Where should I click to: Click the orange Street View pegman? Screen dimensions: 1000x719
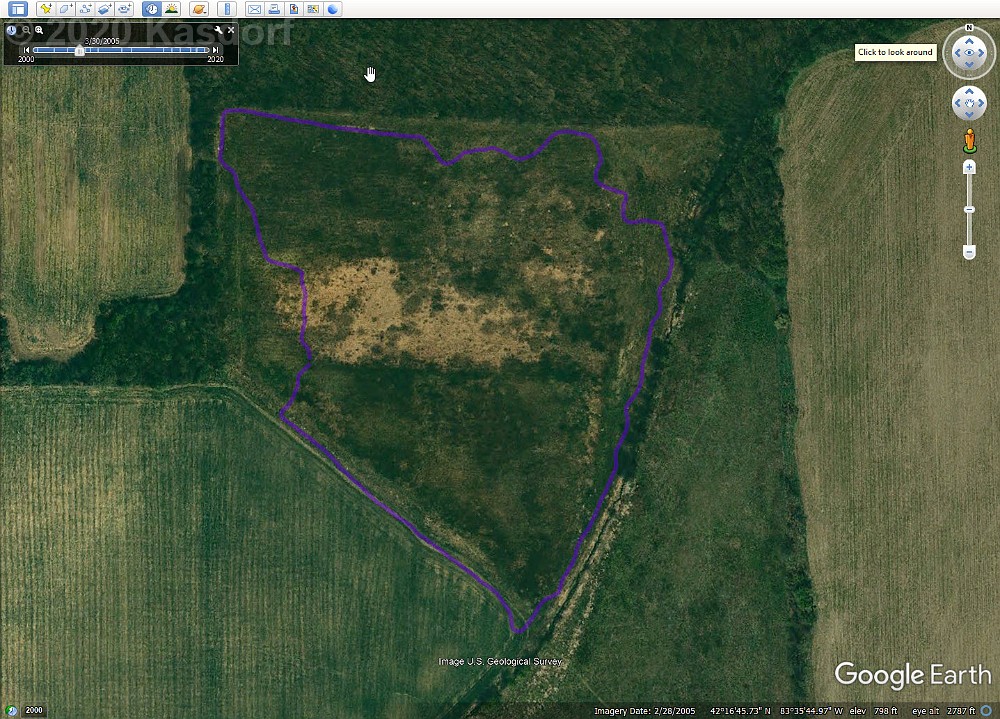pos(969,139)
